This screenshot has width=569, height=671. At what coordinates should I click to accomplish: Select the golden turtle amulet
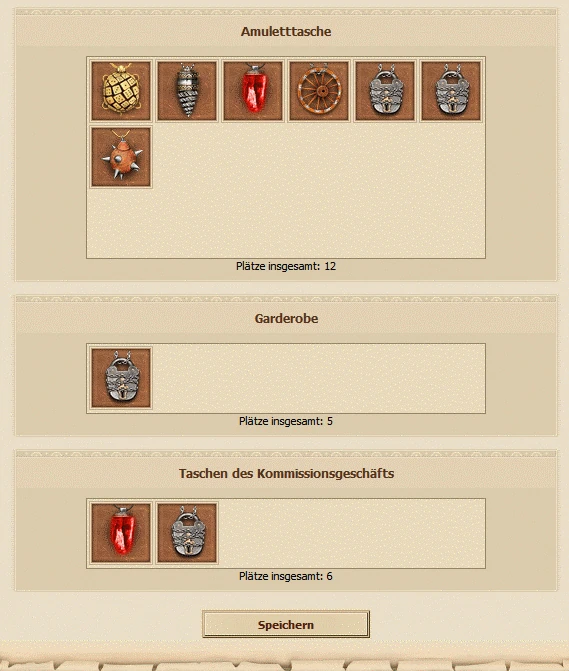[x=121, y=91]
